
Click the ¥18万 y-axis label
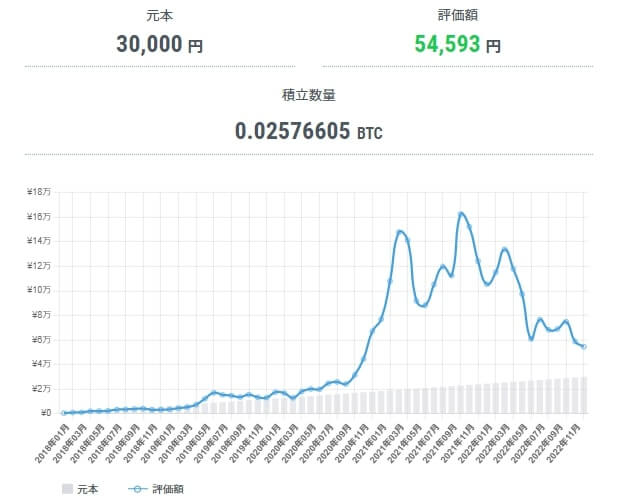39,192
